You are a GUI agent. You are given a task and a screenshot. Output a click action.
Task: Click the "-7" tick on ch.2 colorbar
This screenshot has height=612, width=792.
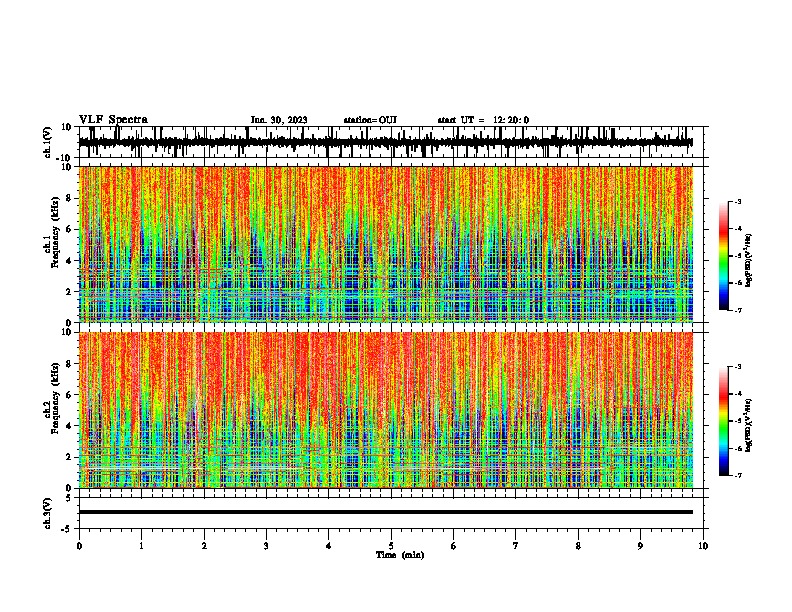tap(738, 475)
